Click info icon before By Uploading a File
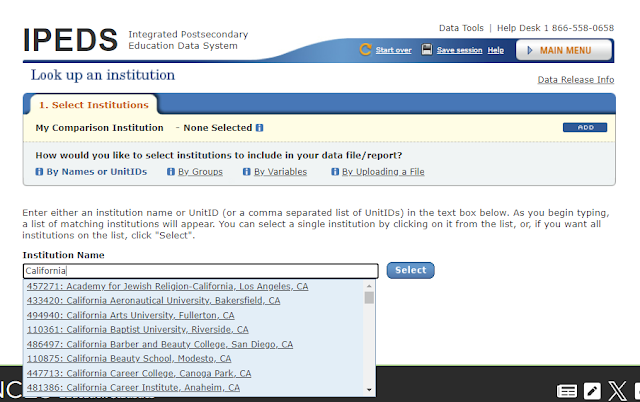Viewport: 640px width, 402px height. 332,172
